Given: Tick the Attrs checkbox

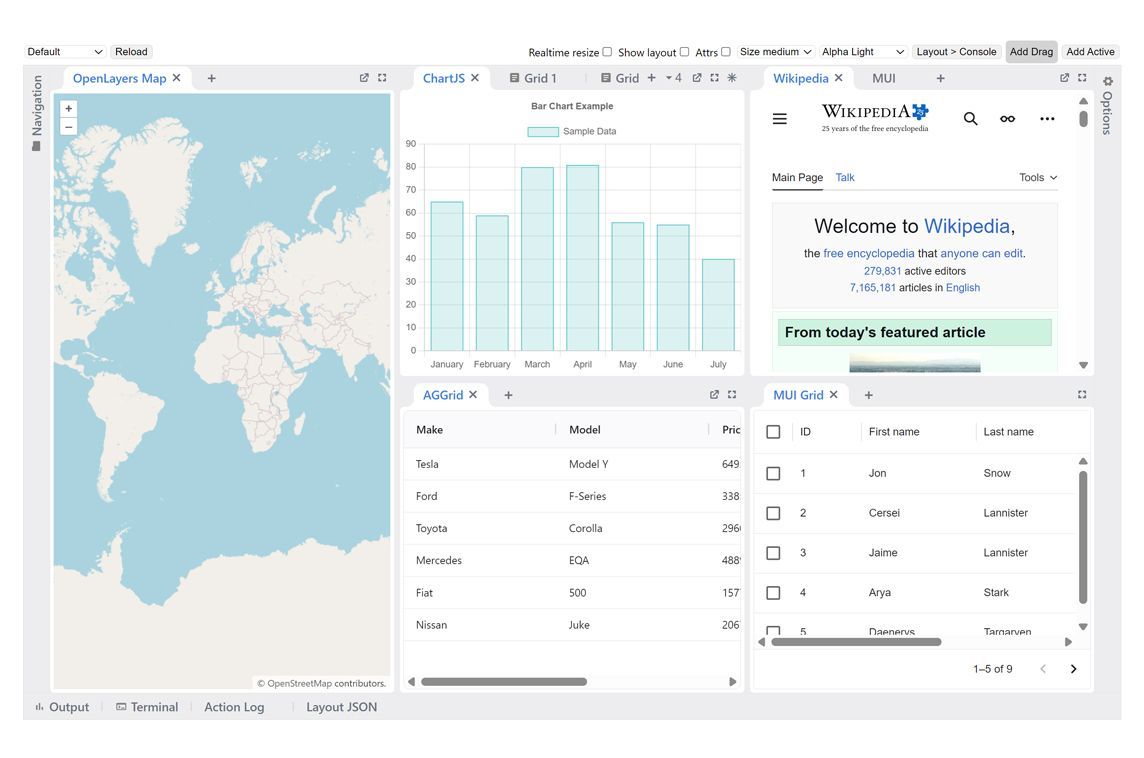Looking at the screenshot, I should 726,52.
